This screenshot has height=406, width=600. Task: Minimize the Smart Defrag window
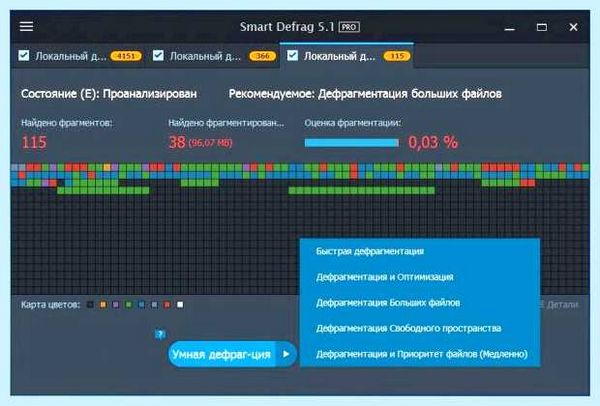(509, 28)
